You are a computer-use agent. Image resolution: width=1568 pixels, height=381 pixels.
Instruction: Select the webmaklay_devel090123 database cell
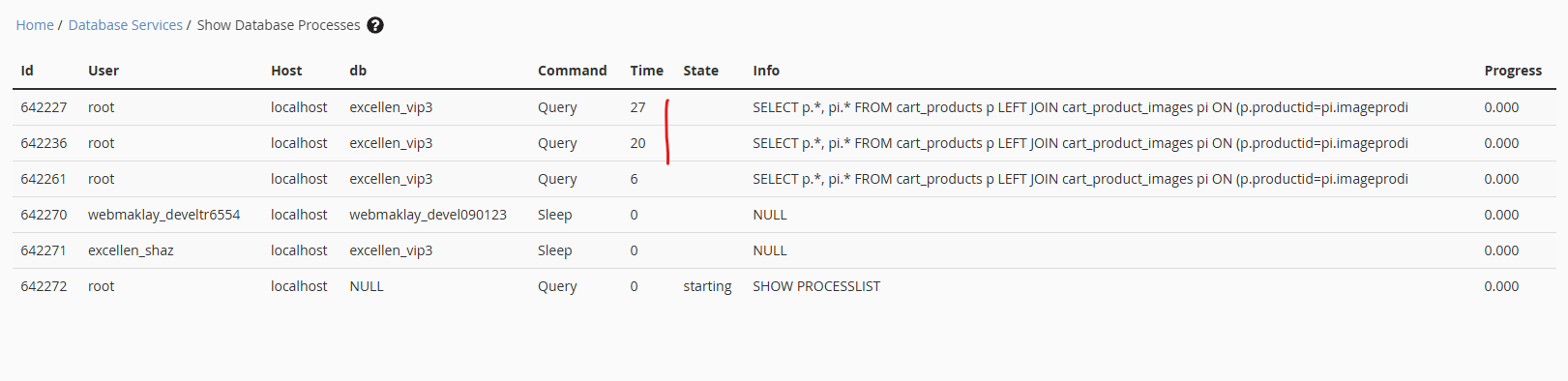(x=428, y=215)
